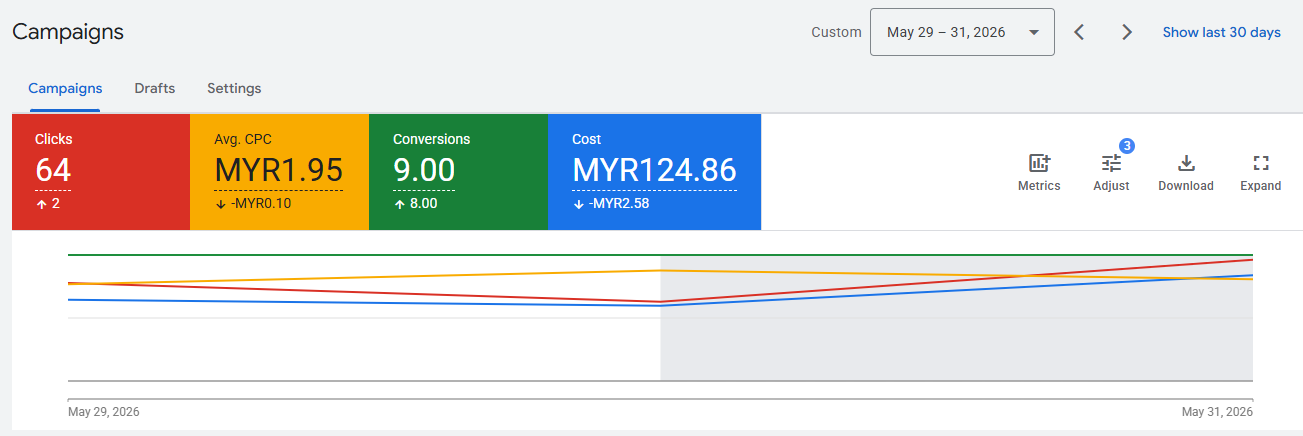
Task: Go to next date range arrow
Action: (x=1127, y=32)
